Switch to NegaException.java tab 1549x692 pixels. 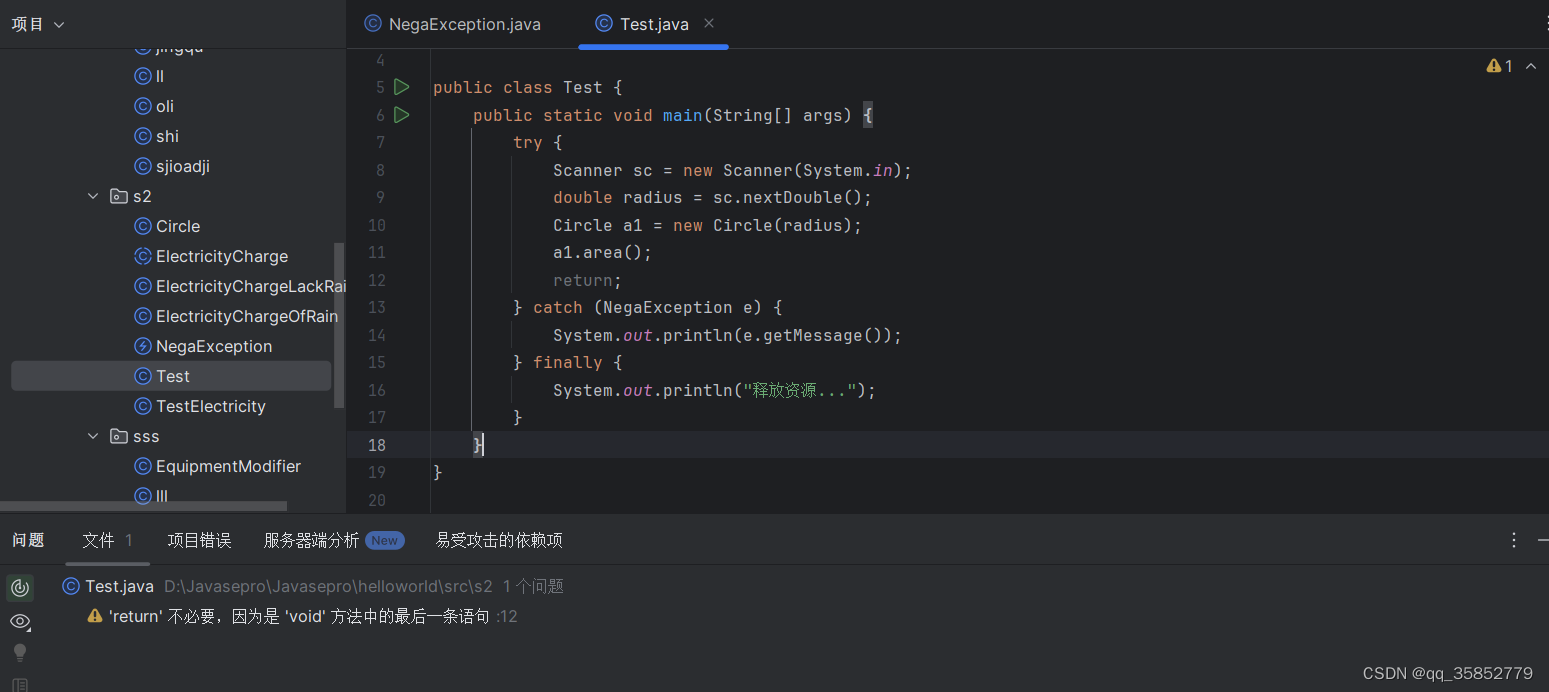coord(453,24)
